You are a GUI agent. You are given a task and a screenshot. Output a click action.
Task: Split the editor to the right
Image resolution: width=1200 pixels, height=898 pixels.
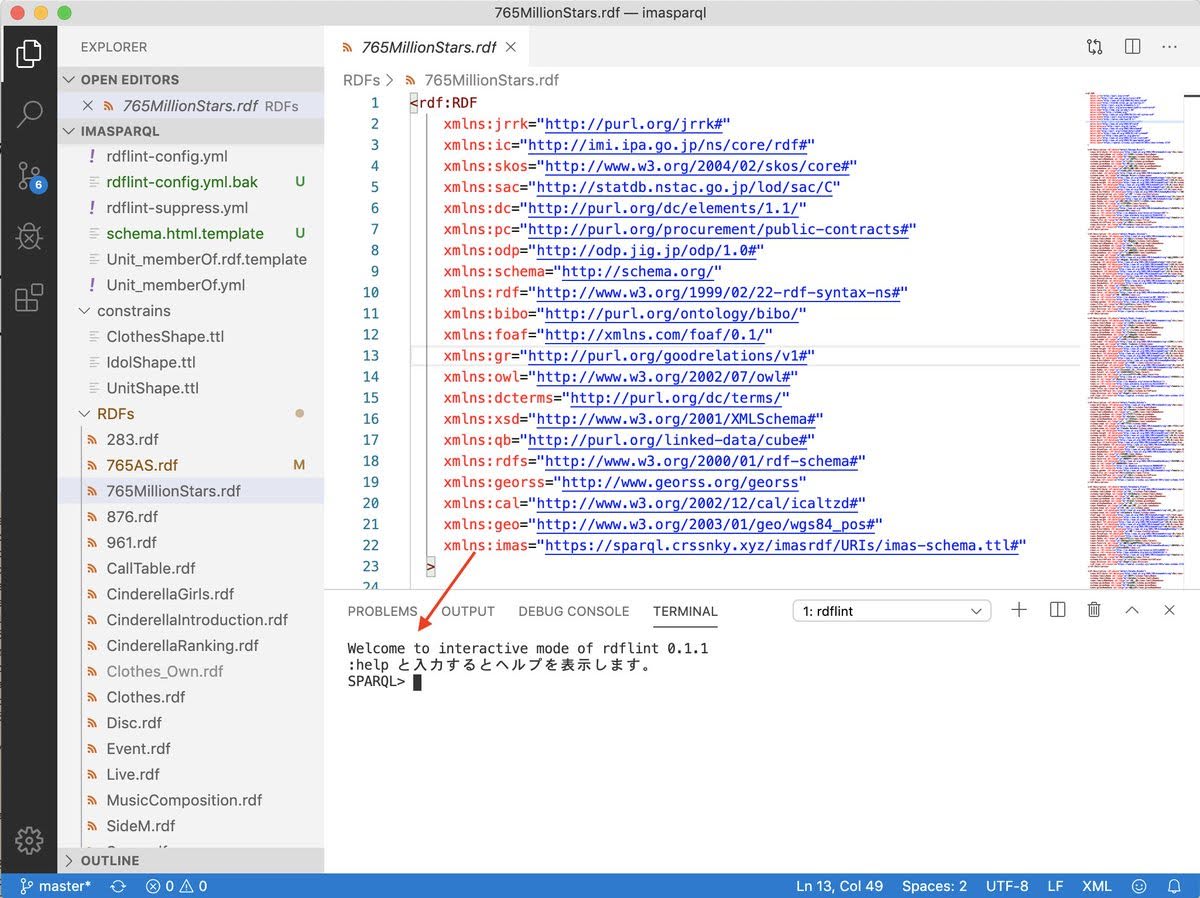(x=1132, y=47)
